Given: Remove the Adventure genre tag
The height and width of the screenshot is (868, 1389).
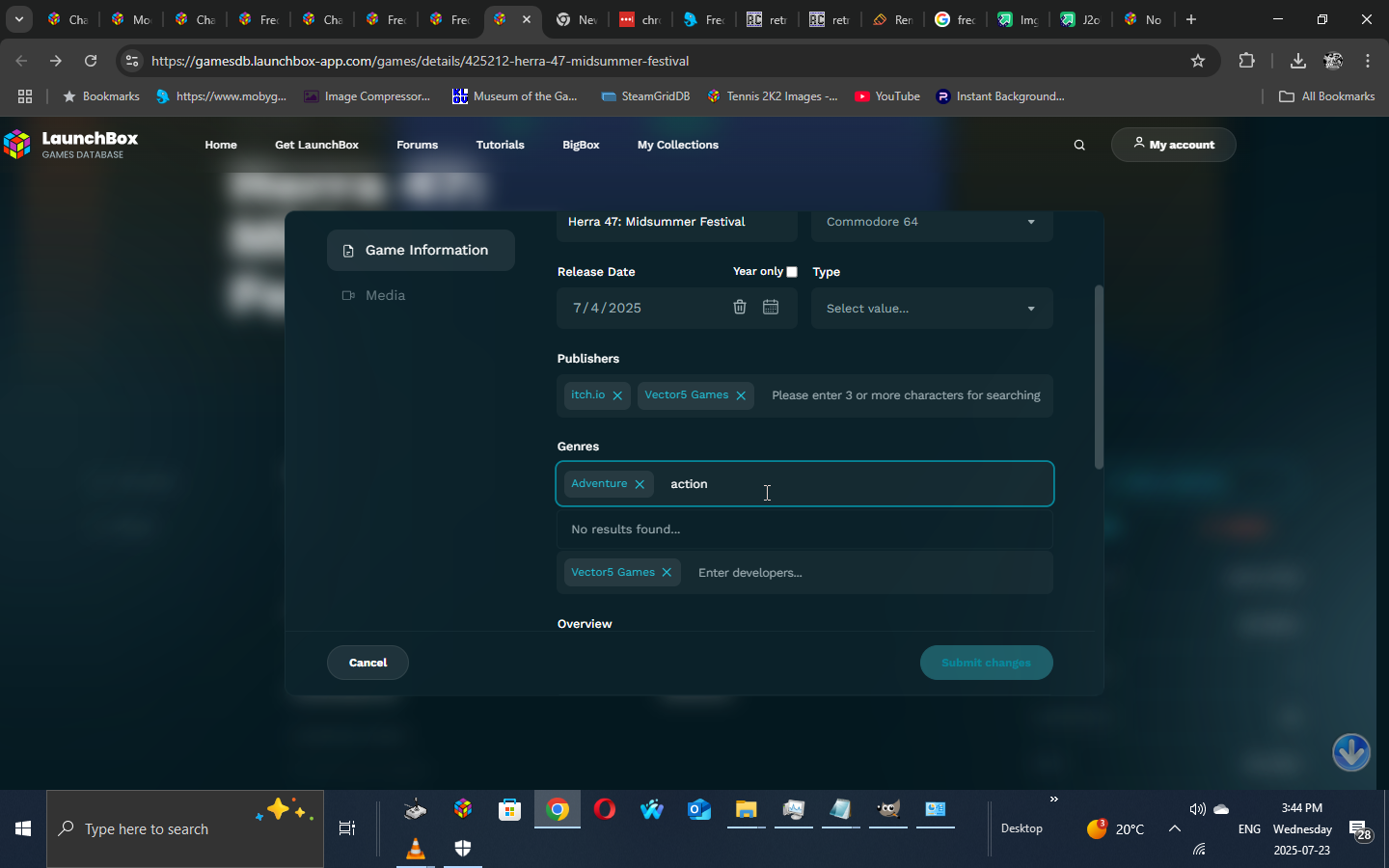Looking at the screenshot, I should [640, 484].
